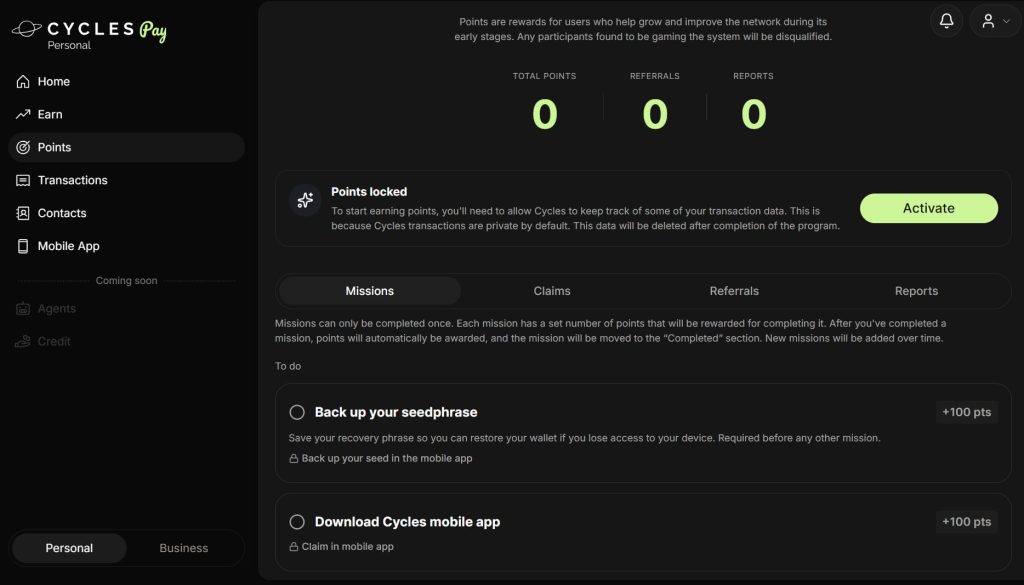Toggle the Download Cycles mobile app mission circle

(x=297, y=522)
